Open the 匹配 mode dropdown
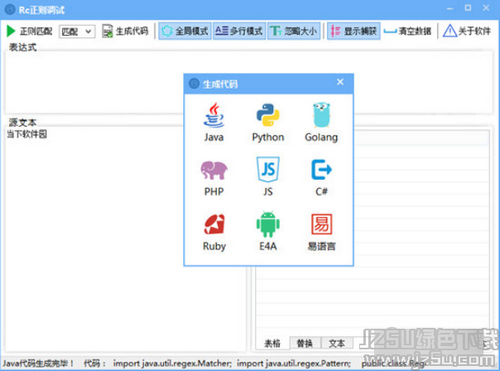This screenshot has width=500, height=371. 77,32
